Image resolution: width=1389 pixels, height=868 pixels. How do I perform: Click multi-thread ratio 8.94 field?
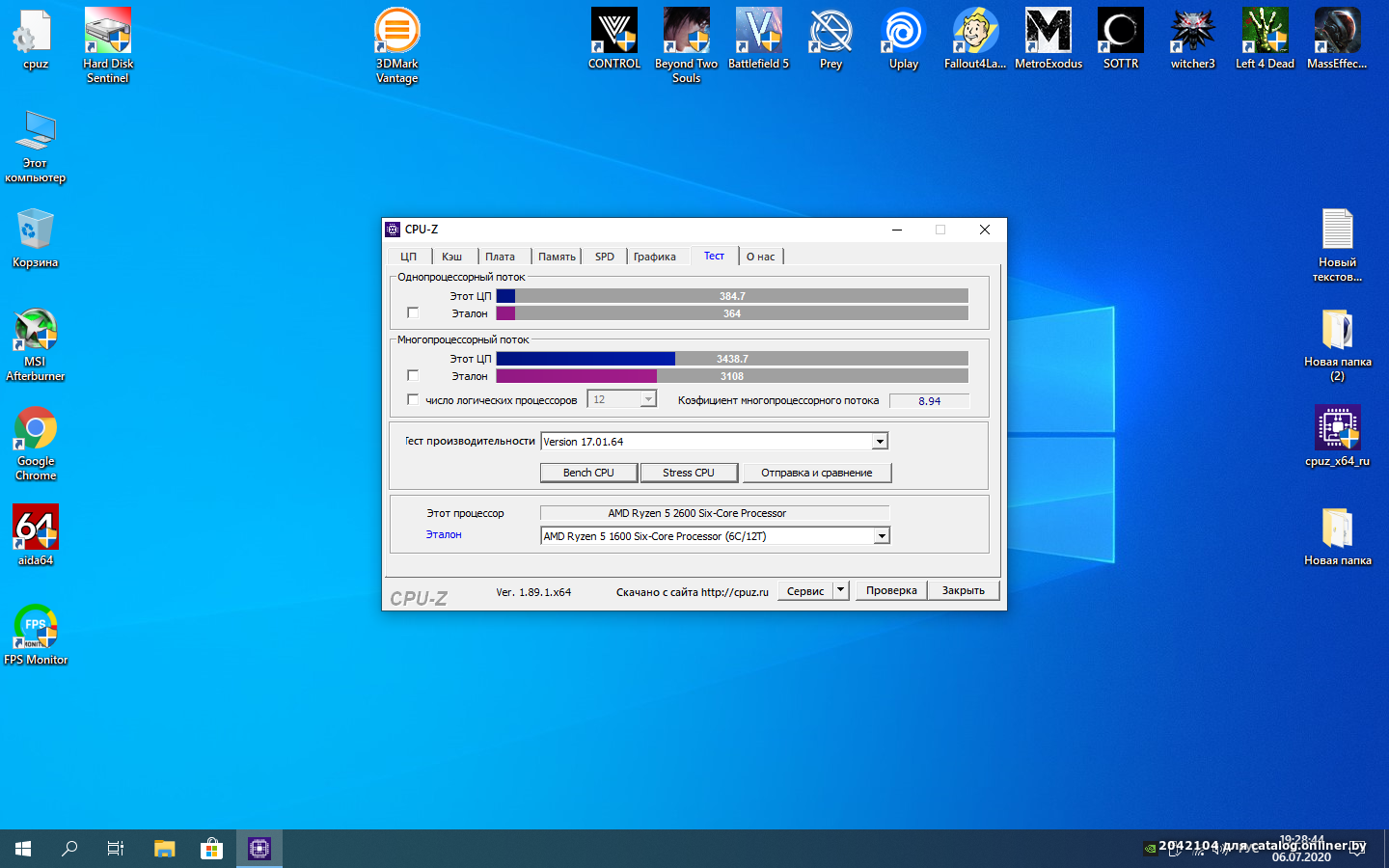[x=929, y=400]
